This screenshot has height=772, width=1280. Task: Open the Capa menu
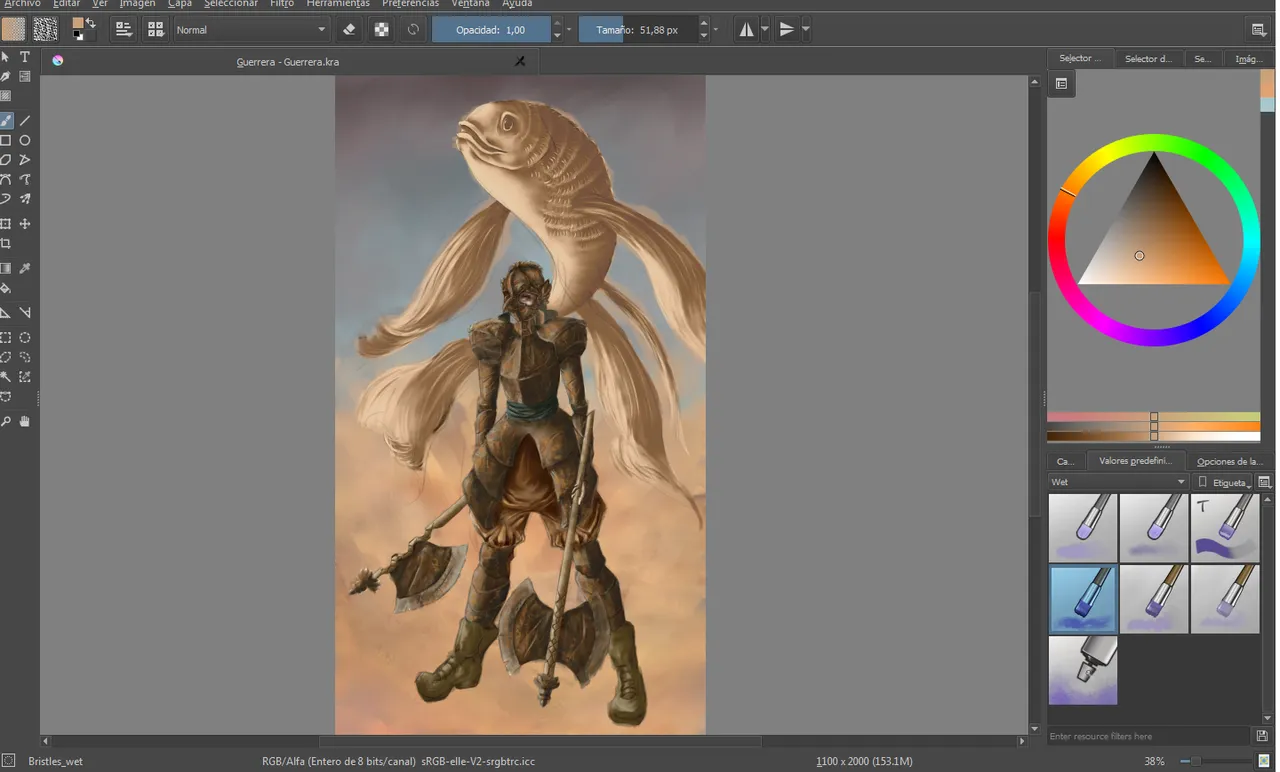click(180, 4)
